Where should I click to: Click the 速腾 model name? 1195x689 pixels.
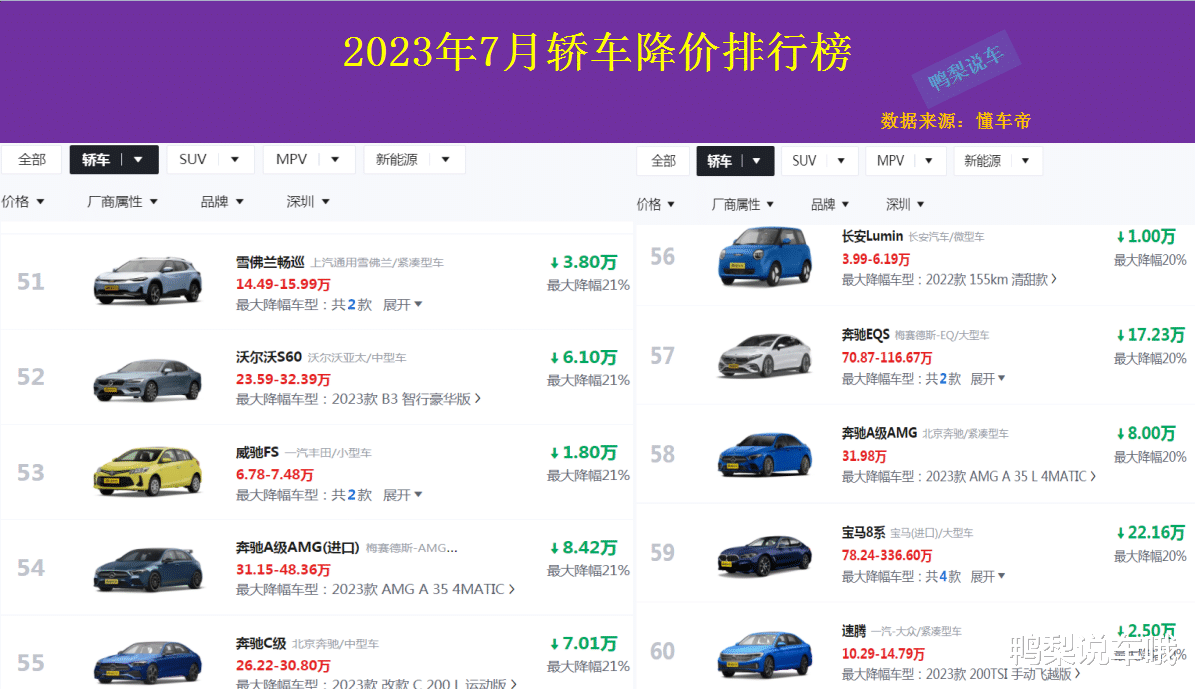click(854, 631)
